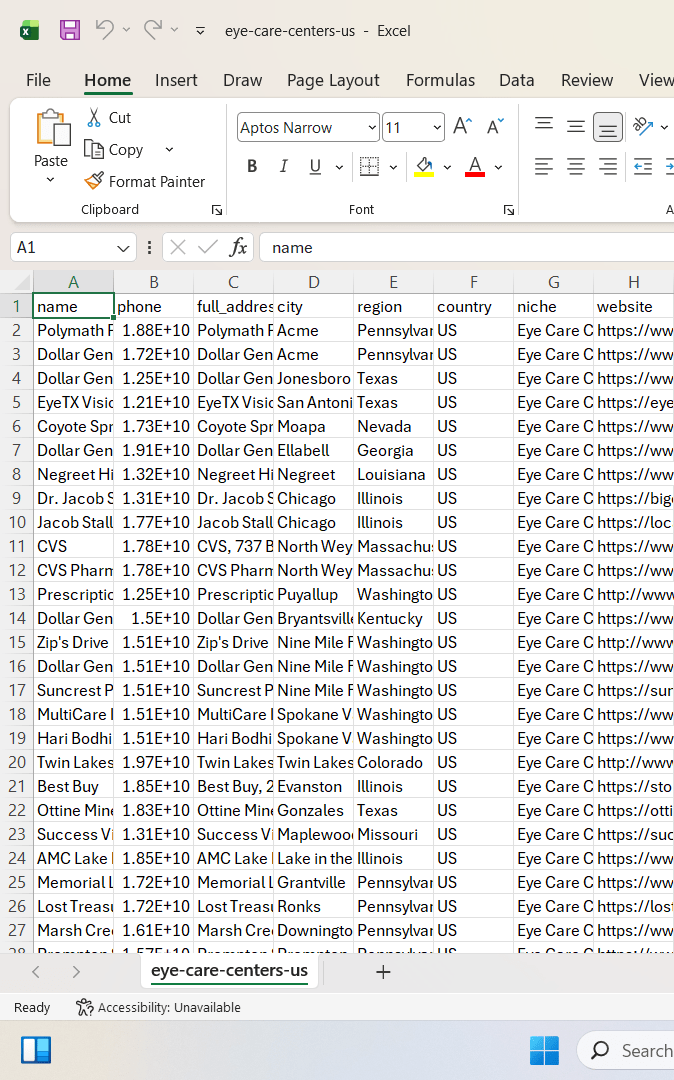The width and height of the screenshot is (674, 1080).
Task: Toggle Center alignment icon
Action: click(x=576, y=167)
